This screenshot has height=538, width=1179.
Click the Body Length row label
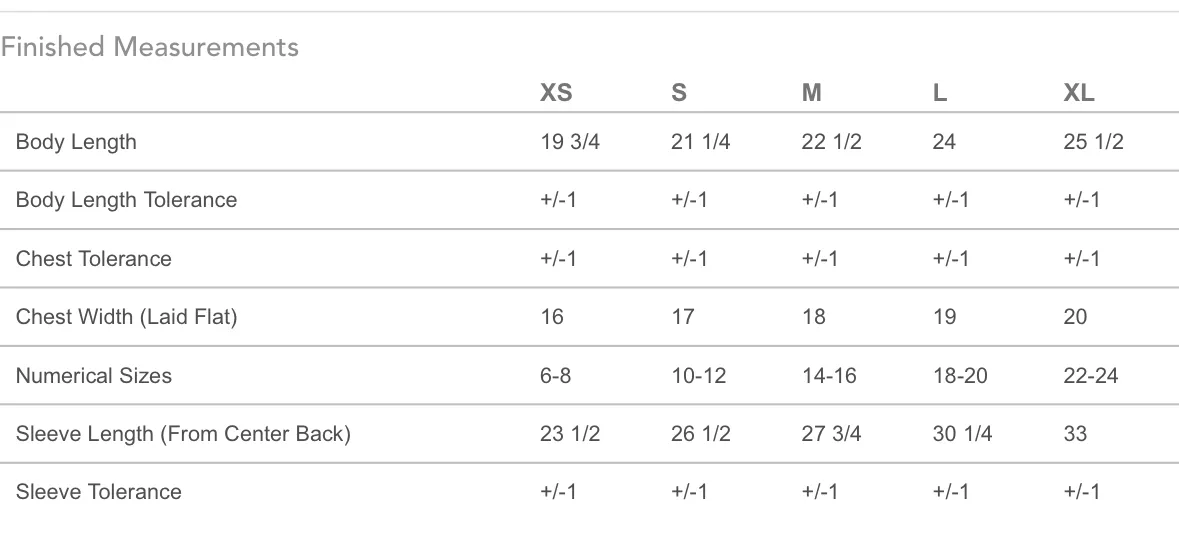76,142
